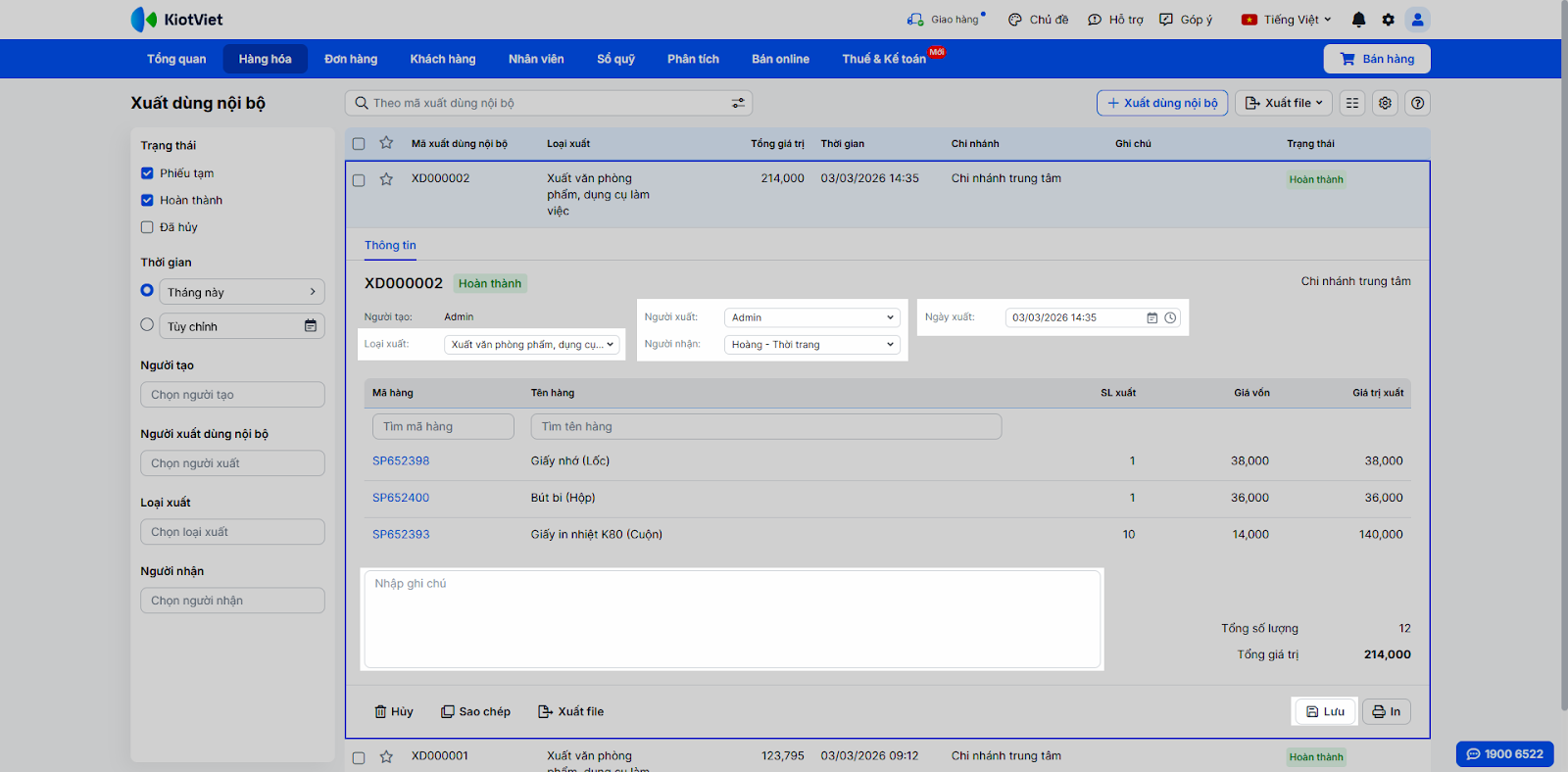Image resolution: width=1568 pixels, height=772 pixels.
Task: Star the XD000002 record as favorite
Action: [x=386, y=179]
